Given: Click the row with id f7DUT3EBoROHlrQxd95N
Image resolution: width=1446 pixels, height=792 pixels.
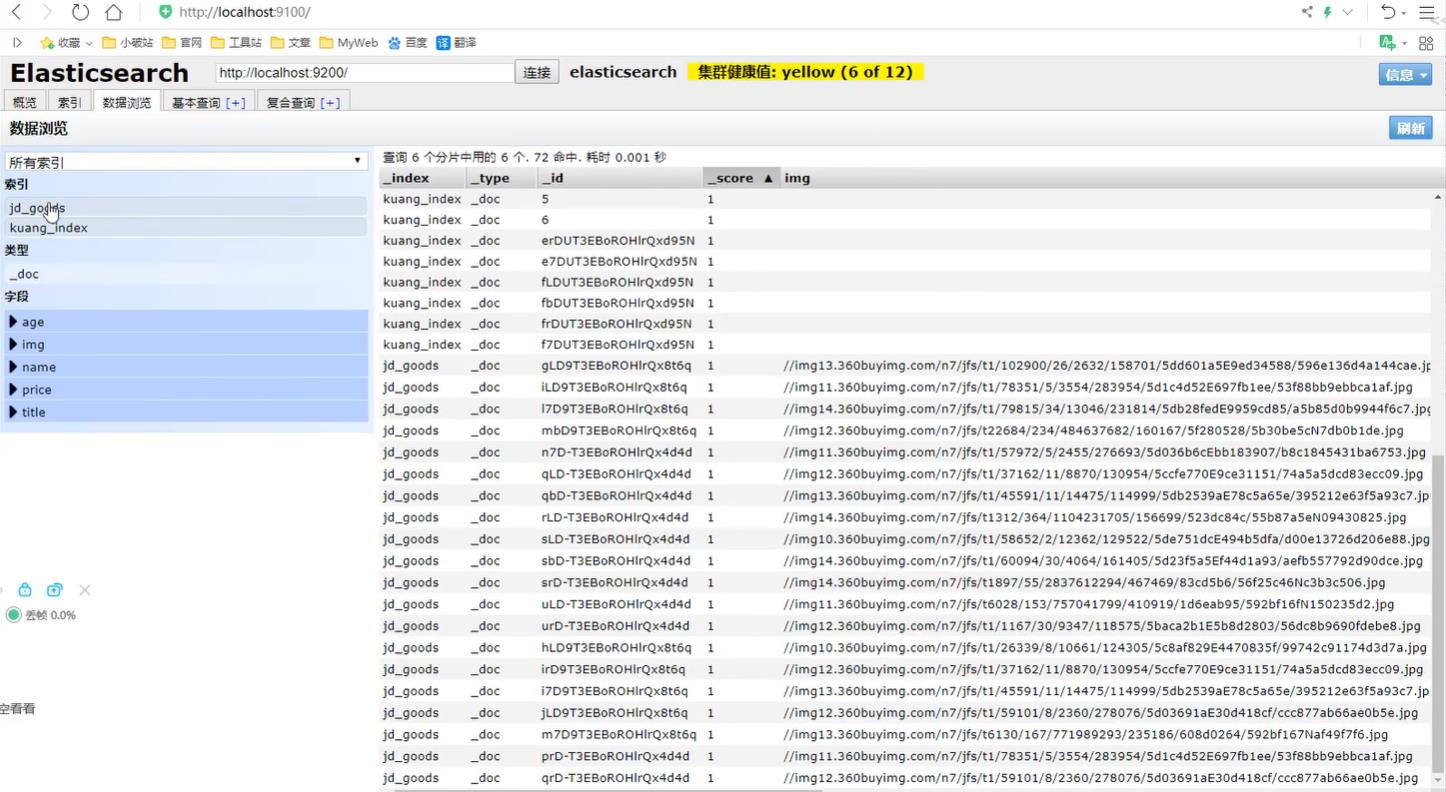Looking at the screenshot, I should [905, 344].
